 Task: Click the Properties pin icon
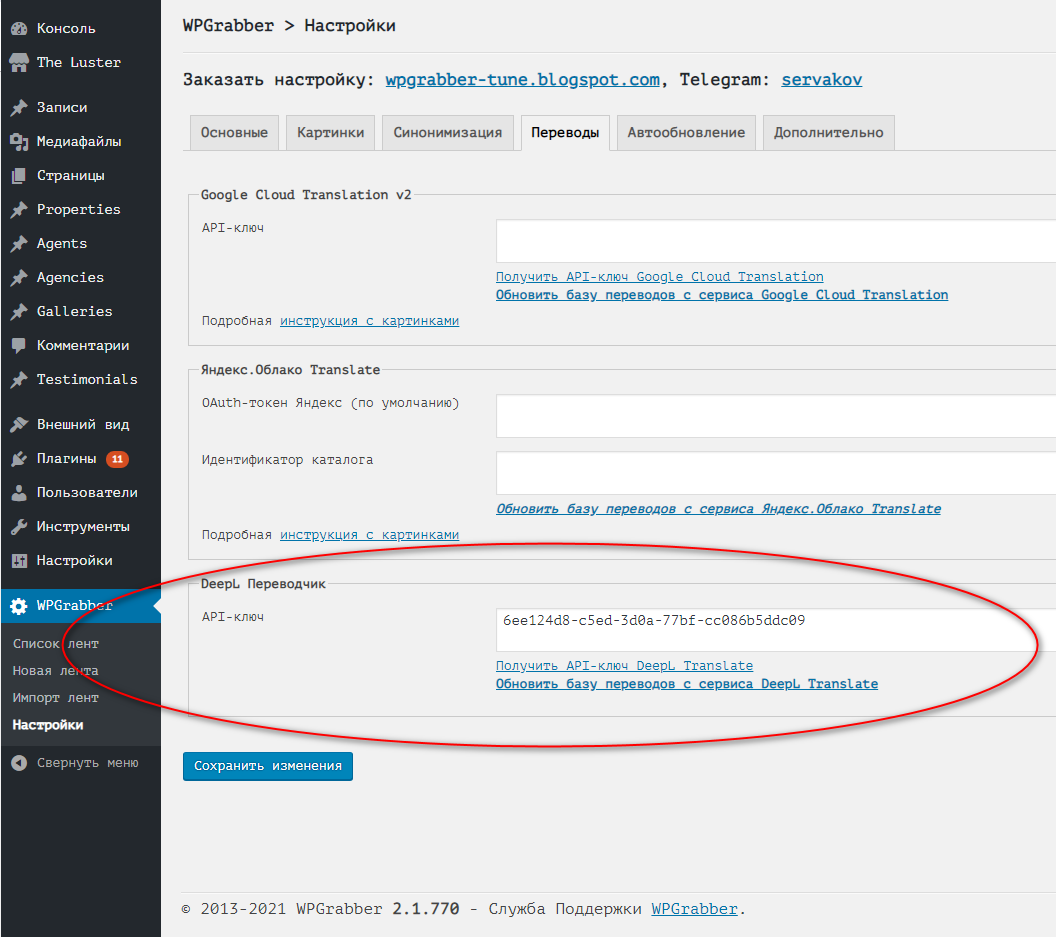tap(19, 209)
